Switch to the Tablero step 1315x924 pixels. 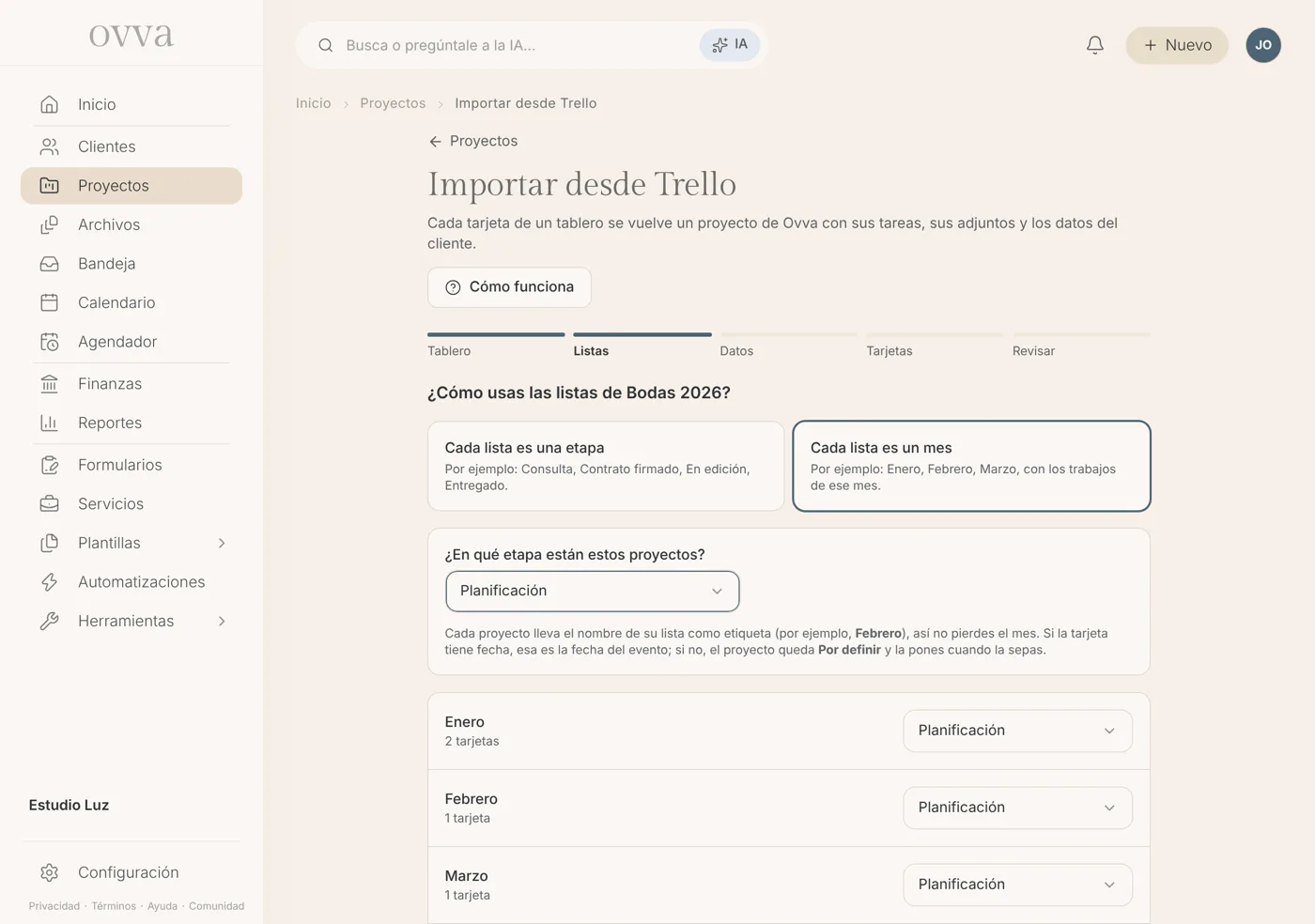[496, 346]
